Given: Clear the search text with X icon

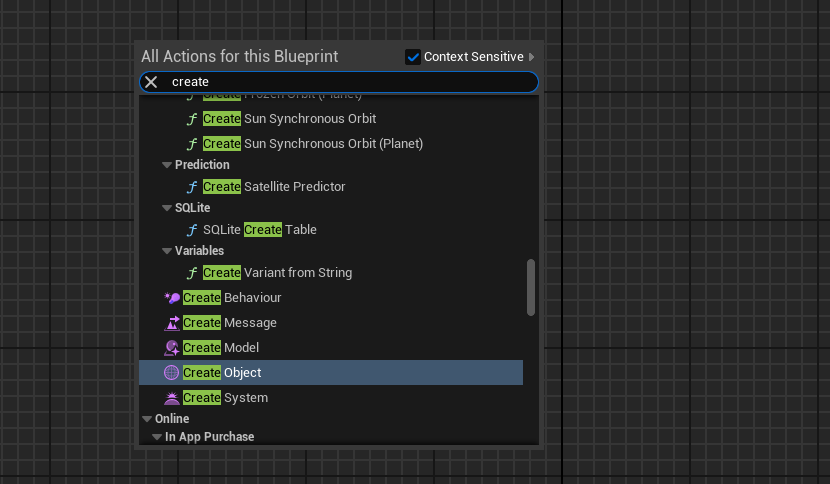Looking at the screenshot, I should click(151, 82).
